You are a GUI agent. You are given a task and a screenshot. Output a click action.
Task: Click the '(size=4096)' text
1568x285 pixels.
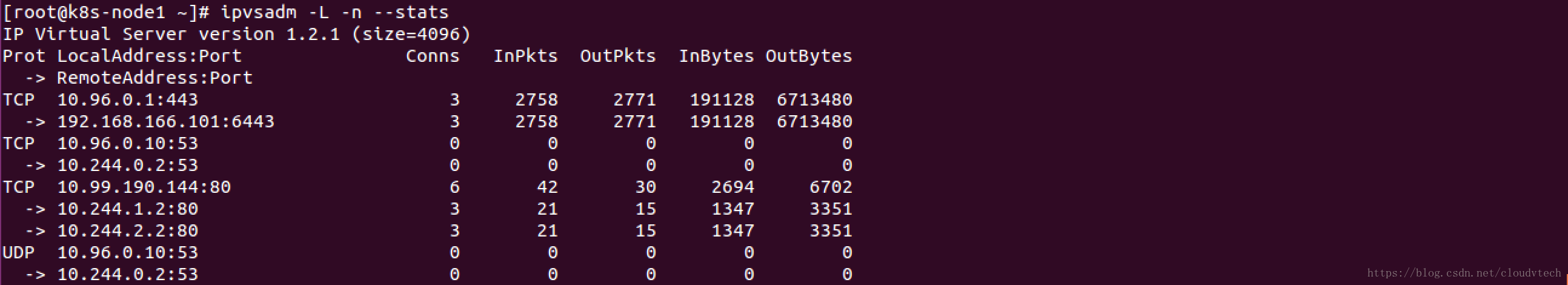[411, 34]
